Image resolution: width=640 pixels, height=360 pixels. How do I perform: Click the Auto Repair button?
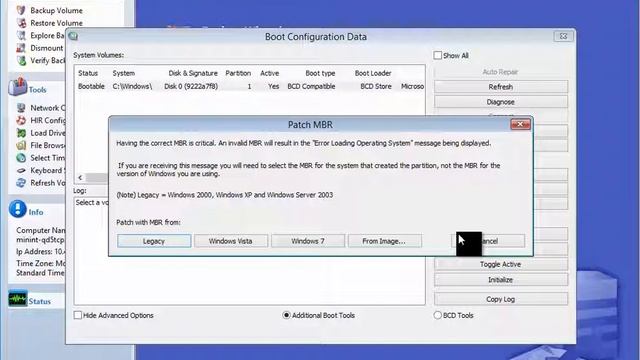pyautogui.click(x=501, y=72)
